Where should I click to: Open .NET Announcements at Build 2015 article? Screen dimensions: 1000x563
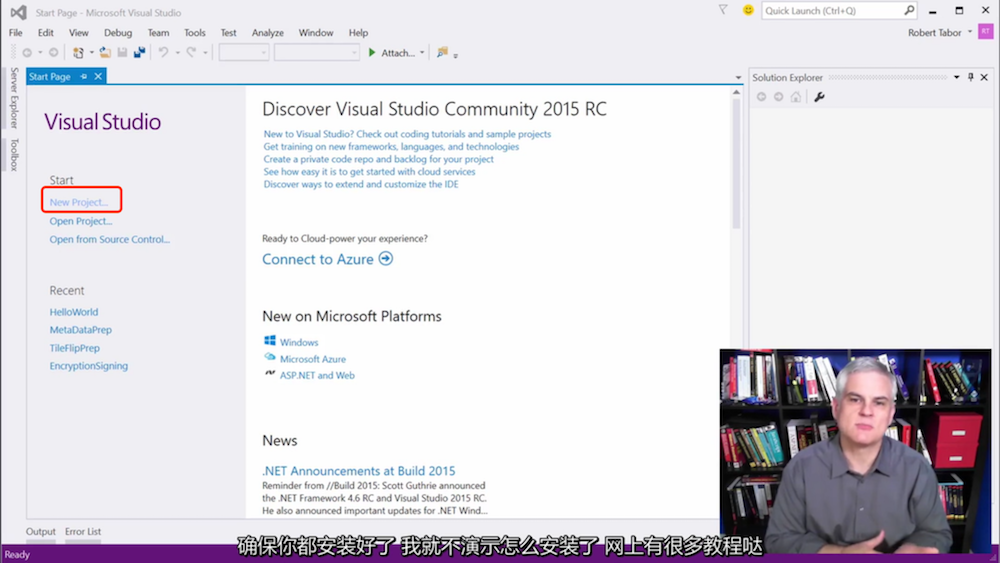358,471
